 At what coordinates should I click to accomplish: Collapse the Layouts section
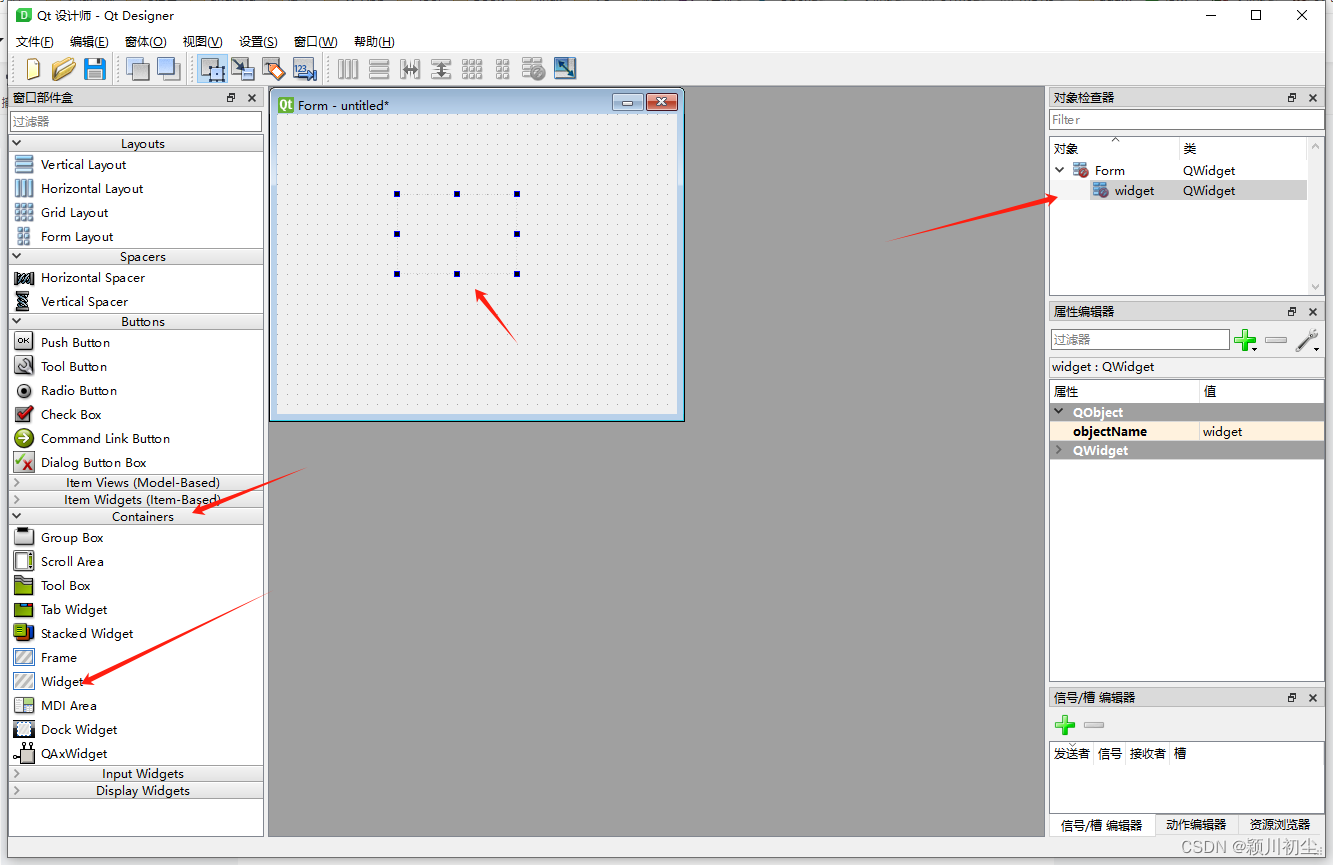tap(17, 143)
